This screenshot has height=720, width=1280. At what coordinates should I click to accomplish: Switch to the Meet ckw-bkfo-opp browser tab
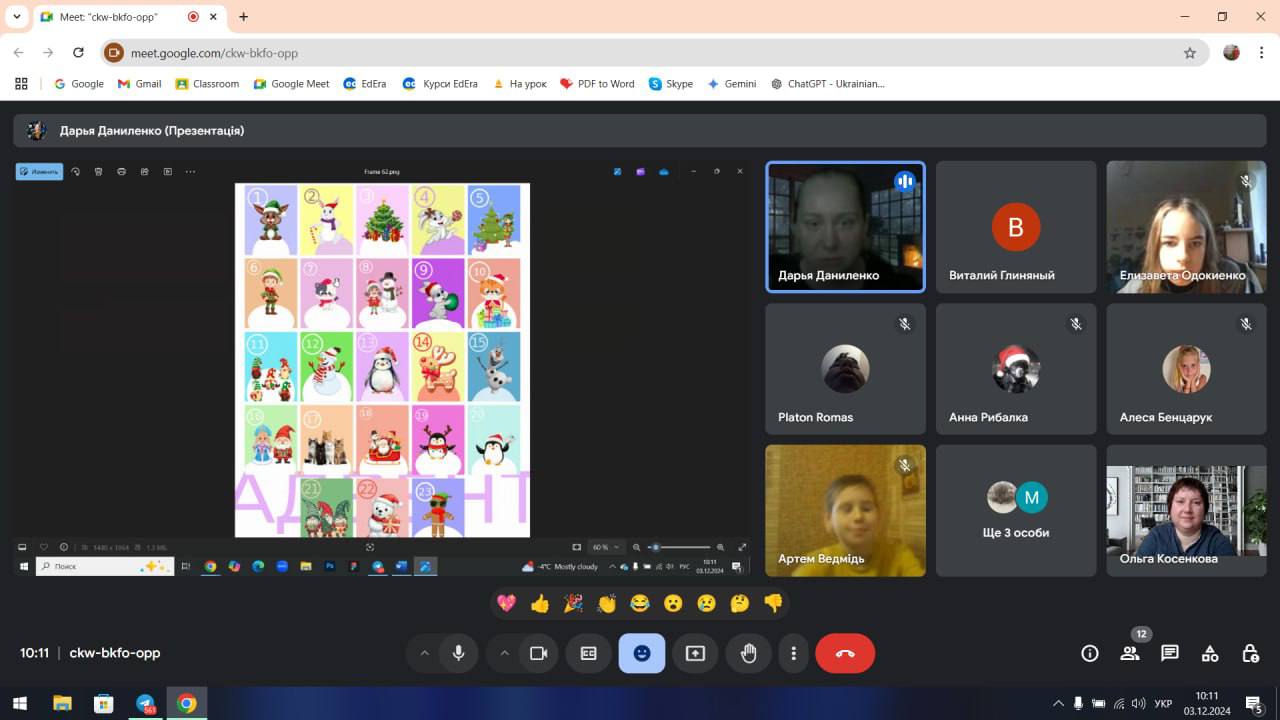[110, 17]
